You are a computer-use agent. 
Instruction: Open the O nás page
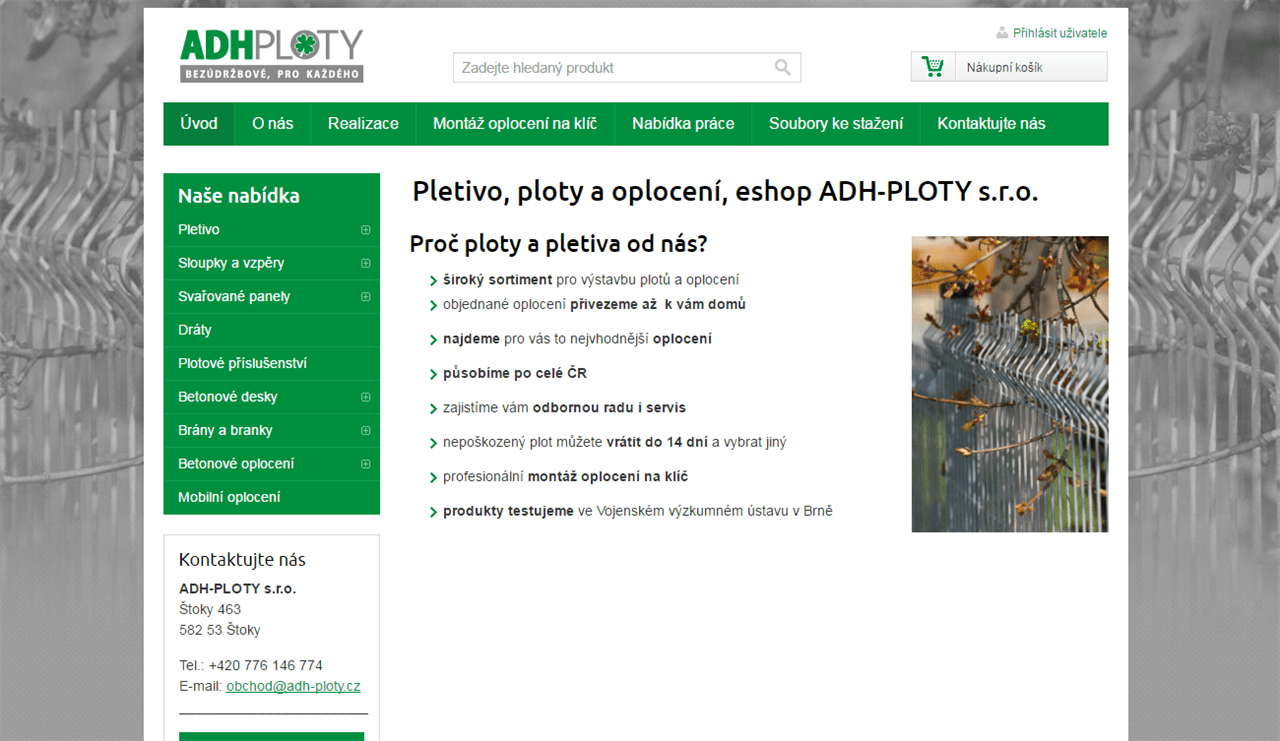point(273,124)
